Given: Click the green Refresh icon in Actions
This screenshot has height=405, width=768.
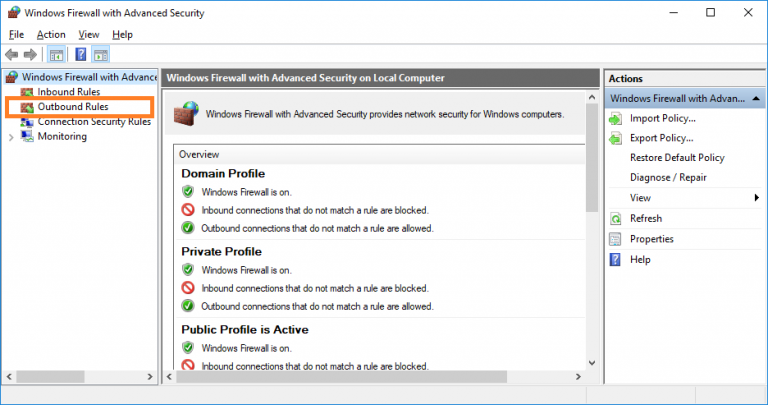Looking at the screenshot, I should point(616,218).
